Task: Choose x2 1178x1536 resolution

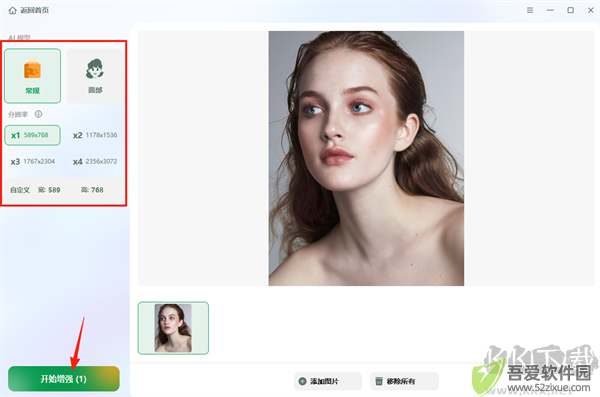Action: click(x=95, y=135)
